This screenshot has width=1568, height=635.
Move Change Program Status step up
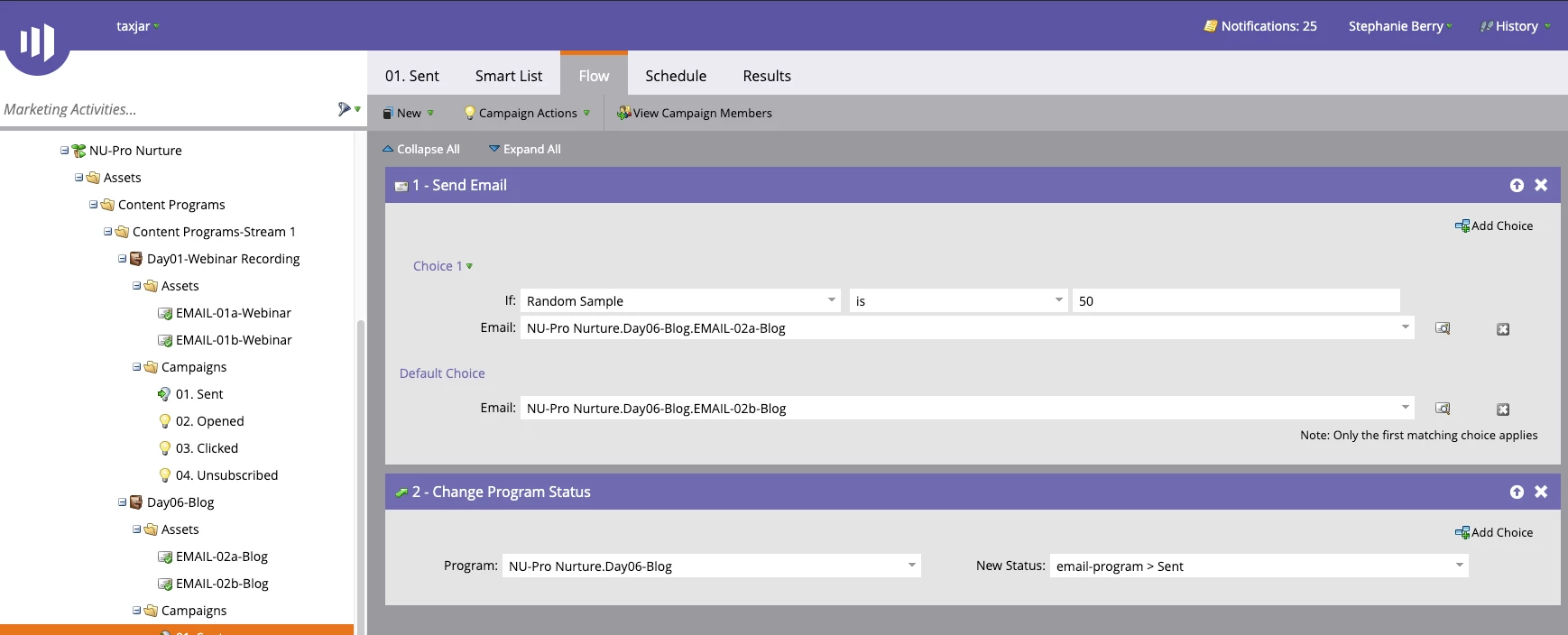1517,492
